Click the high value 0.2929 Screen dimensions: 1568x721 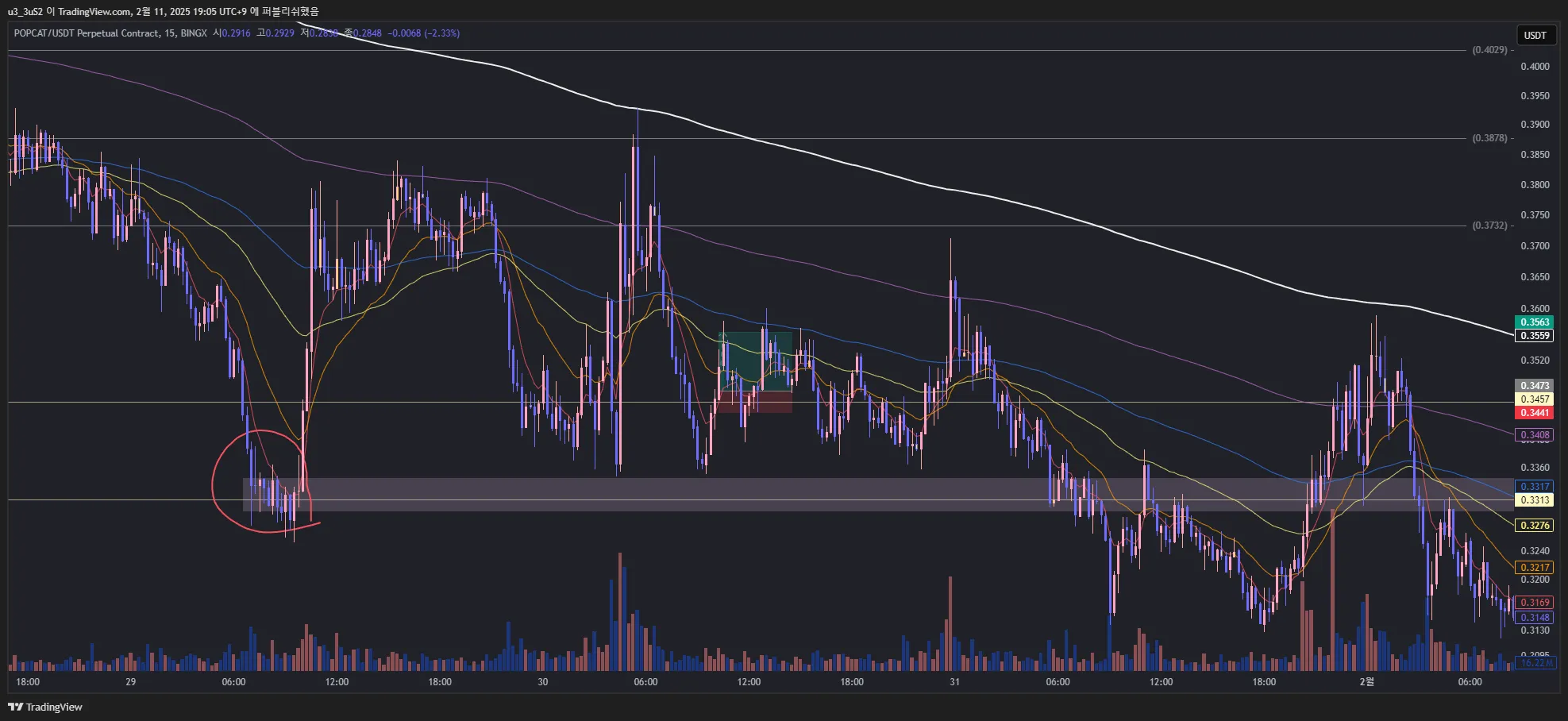tap(279, 33)
